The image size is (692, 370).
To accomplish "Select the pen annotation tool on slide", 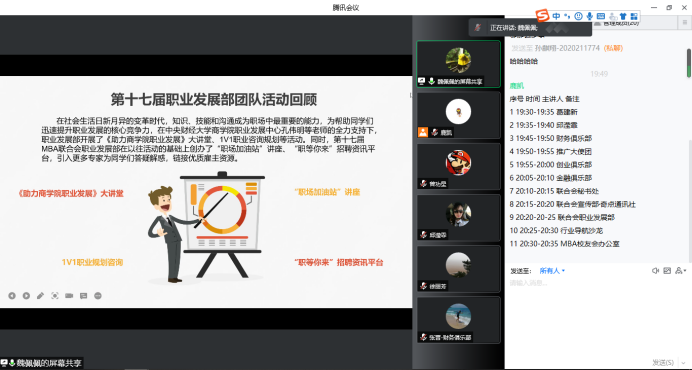I will [x=41, y=296].
